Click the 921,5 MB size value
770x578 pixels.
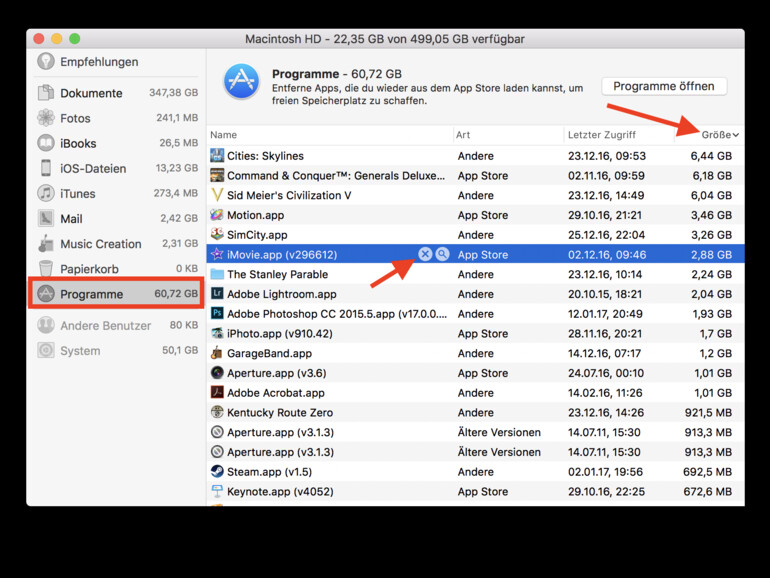coord(708,413)
